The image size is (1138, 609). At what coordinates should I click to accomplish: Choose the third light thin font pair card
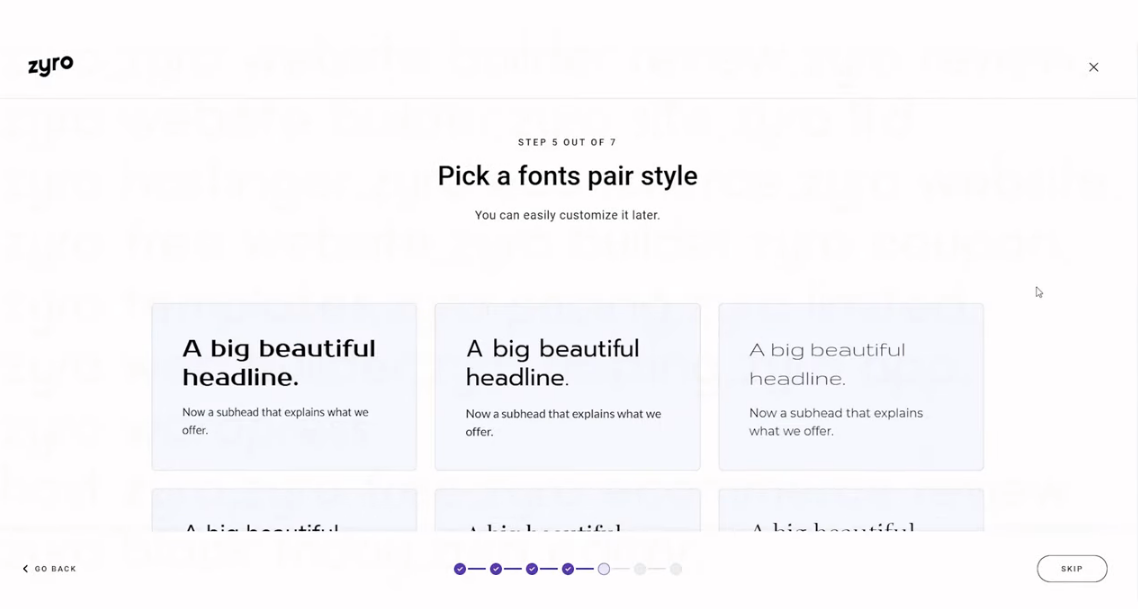pyautogui.click(x=851, y=387)
